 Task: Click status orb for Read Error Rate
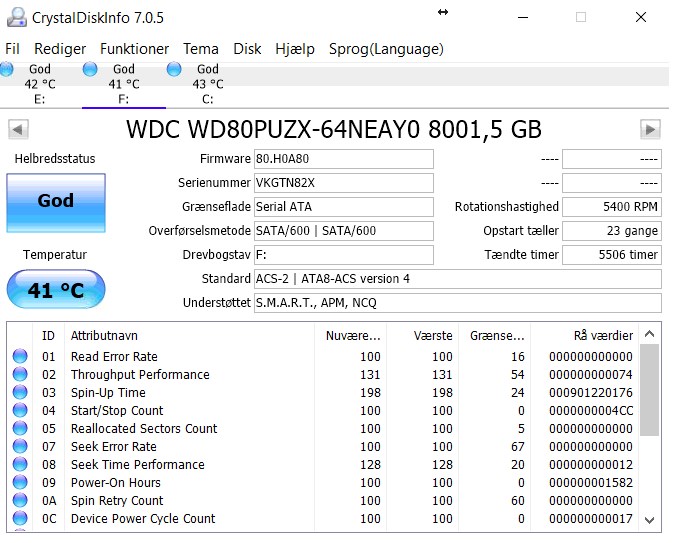(x=20, y=356)
